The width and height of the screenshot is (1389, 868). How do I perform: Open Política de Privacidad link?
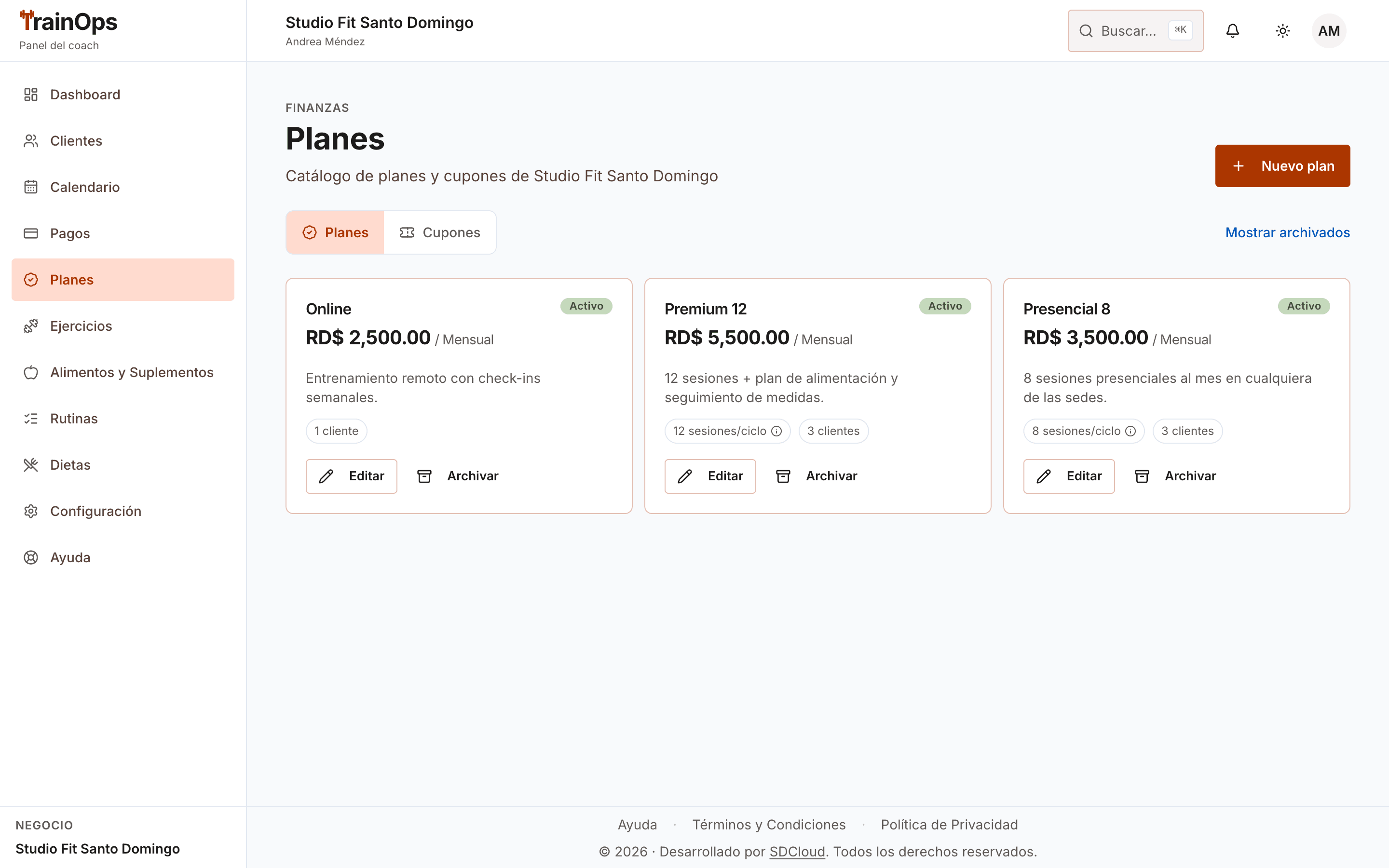coord(949,825)
